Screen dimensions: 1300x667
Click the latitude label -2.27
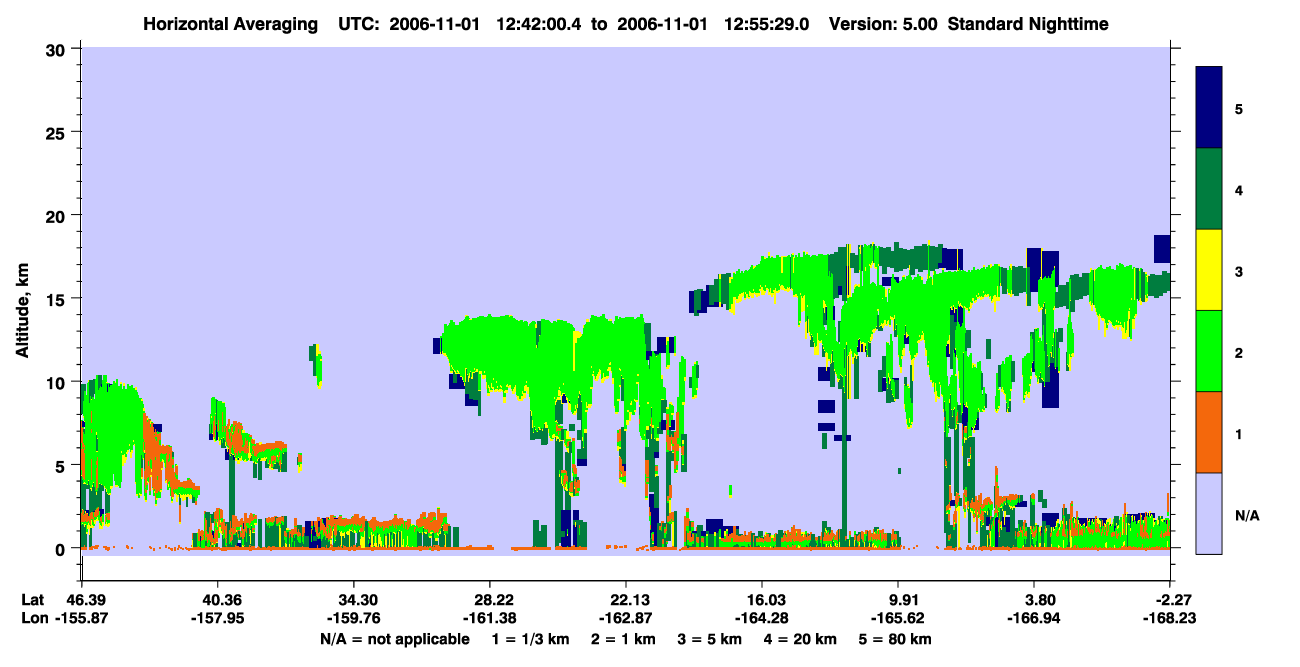(1169, 599)
